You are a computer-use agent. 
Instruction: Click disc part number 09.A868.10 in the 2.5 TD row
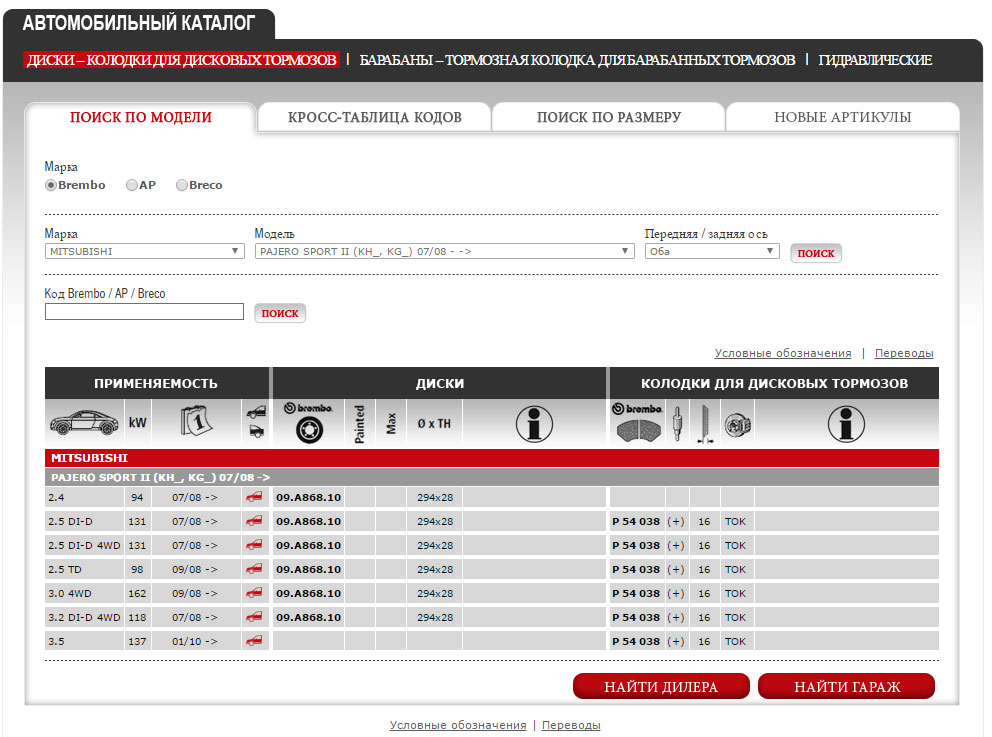pos(308,569)
